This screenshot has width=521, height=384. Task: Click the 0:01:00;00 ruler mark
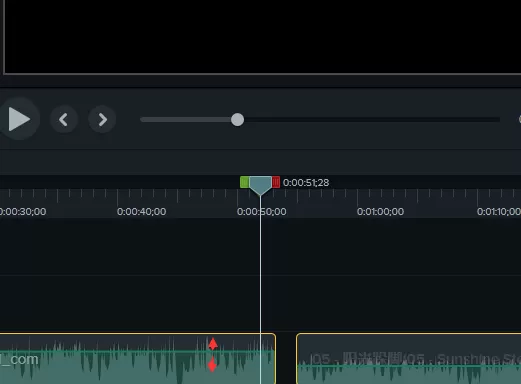tap(380, 212)
